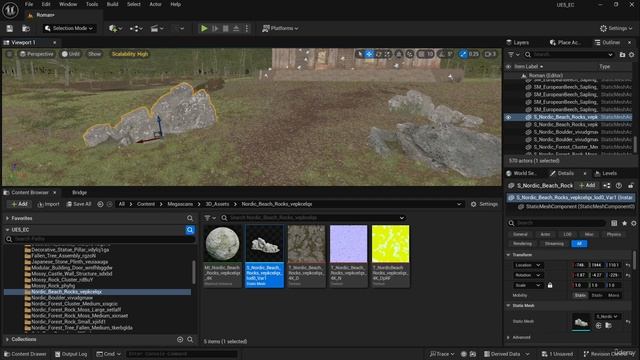Viewport: 640px width, 360px height.
Task: Open Outliner settings gear
Action: click(631, 54)
